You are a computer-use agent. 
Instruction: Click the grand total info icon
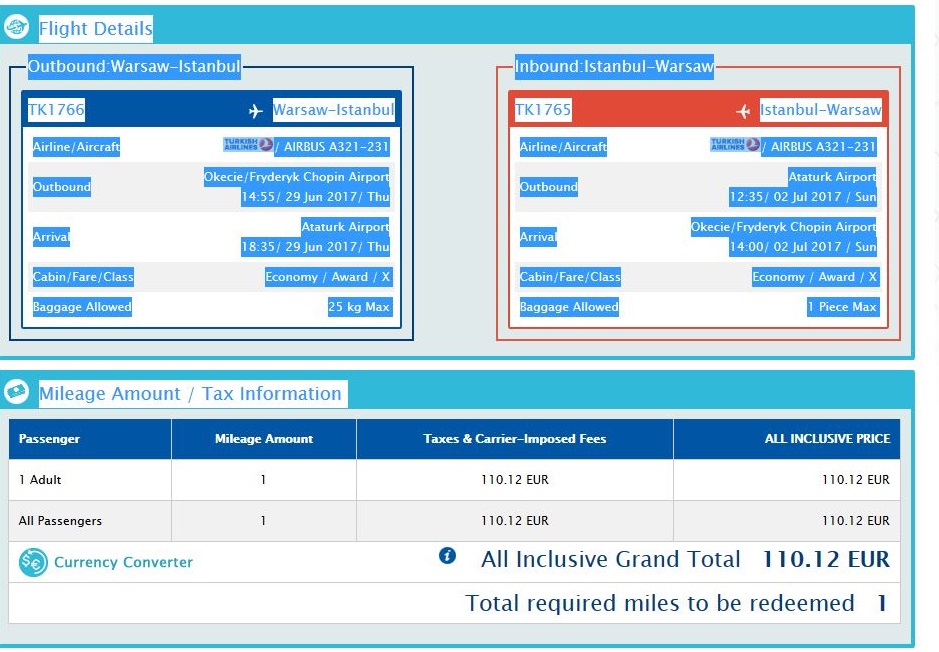coord(447,556)
